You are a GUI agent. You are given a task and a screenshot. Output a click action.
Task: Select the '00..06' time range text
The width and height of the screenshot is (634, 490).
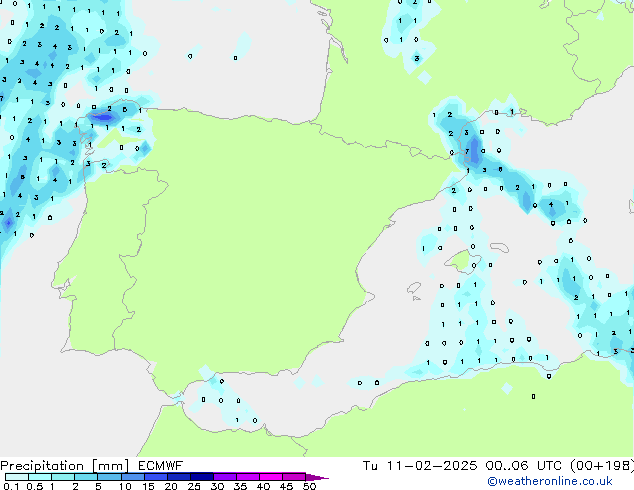(507, 466)
